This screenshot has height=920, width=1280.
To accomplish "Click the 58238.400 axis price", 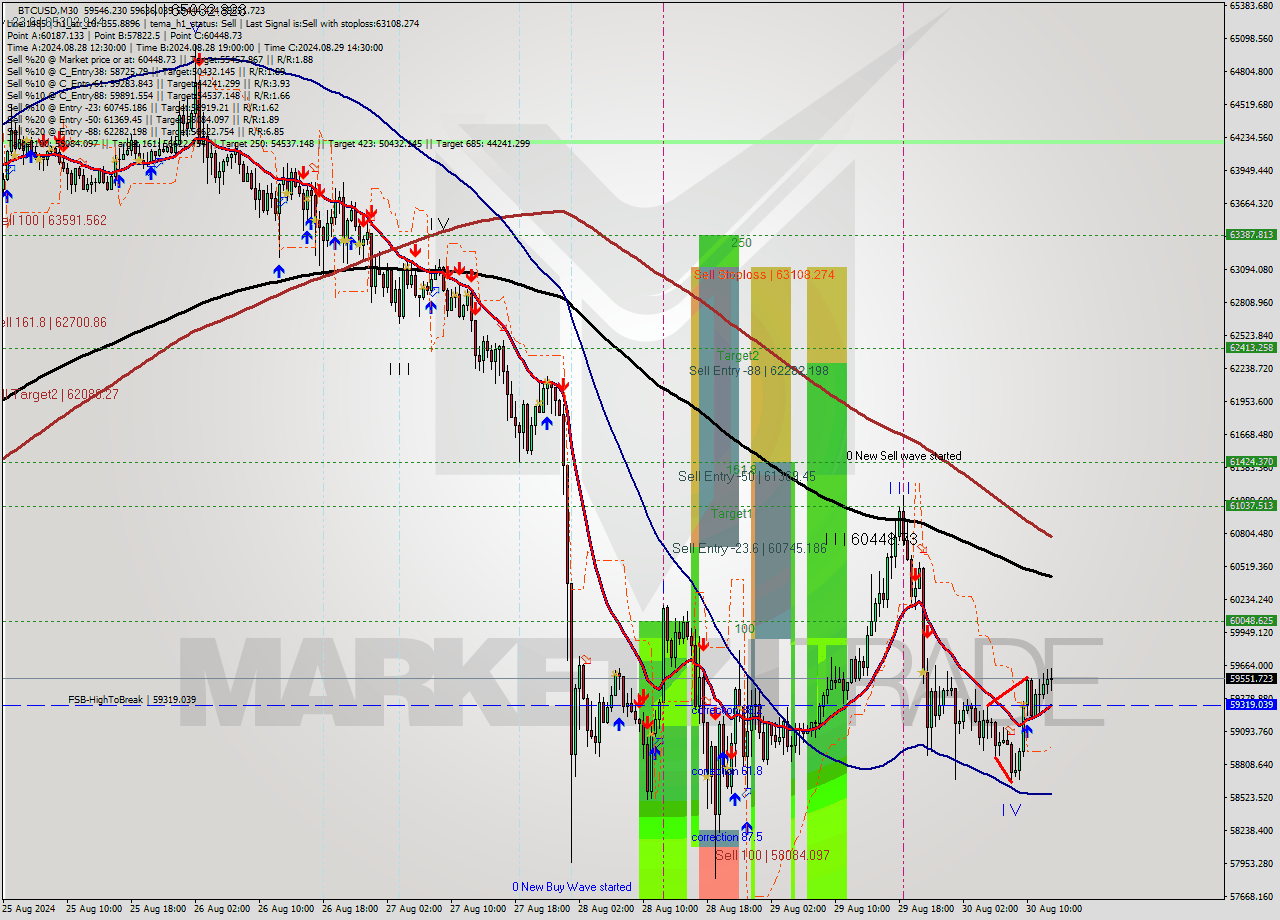I will pyautogui.click(x=1251, y=831).
